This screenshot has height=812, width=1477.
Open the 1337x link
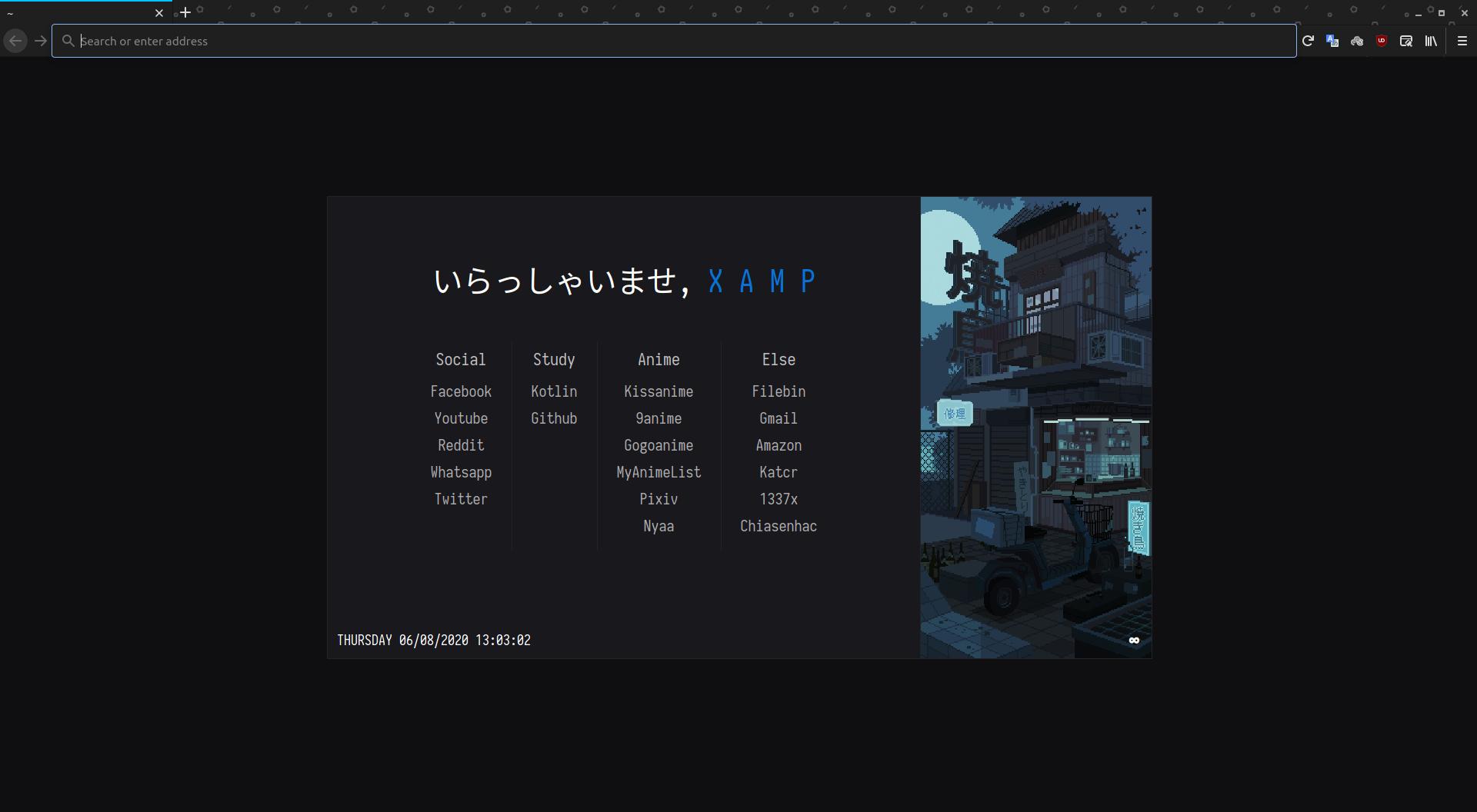coord(779,499)
